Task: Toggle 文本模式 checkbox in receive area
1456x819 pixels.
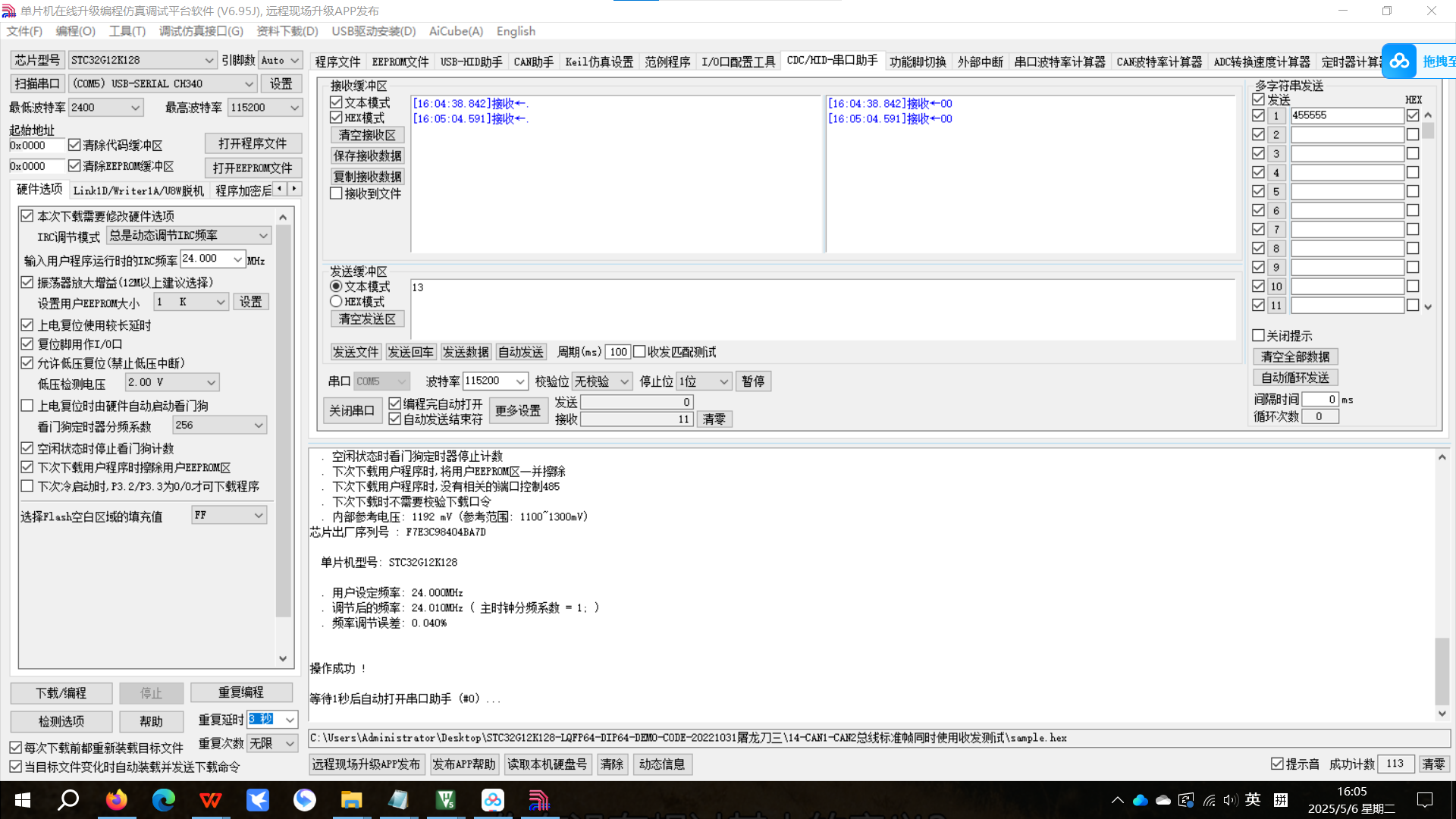Action: click(x=336, y=102)
